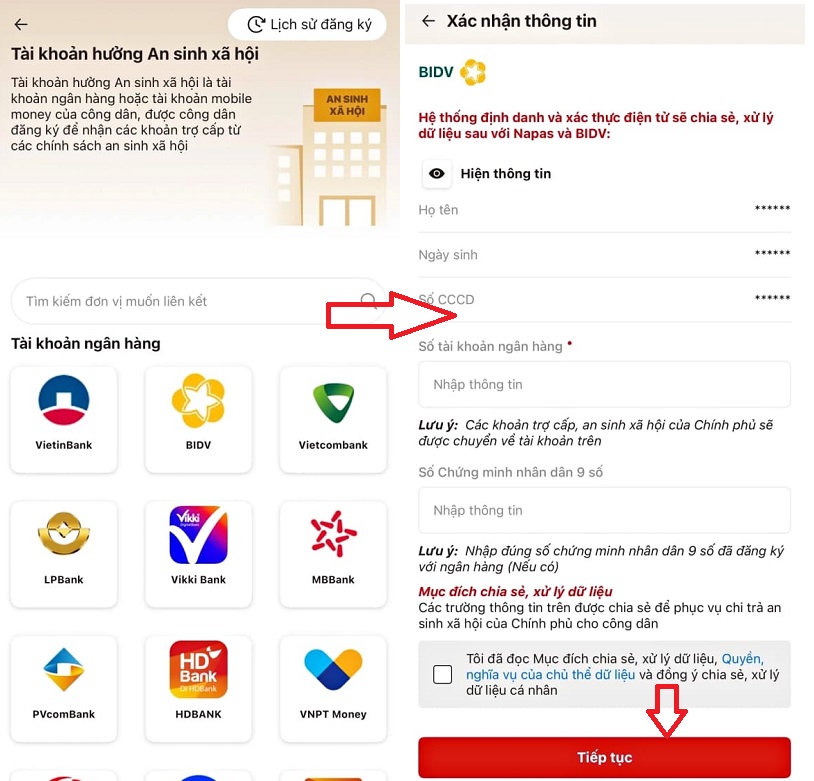
Task: Choose BIDV from the bank list
Action: coord(198,419)
